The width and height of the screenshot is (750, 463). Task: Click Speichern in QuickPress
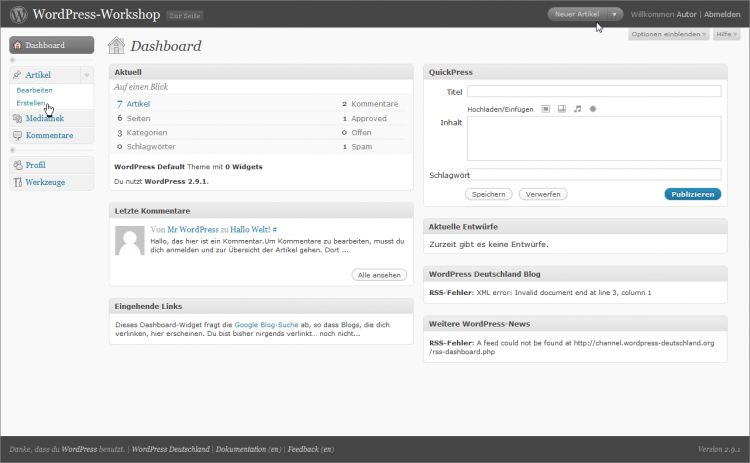point(489,194)
